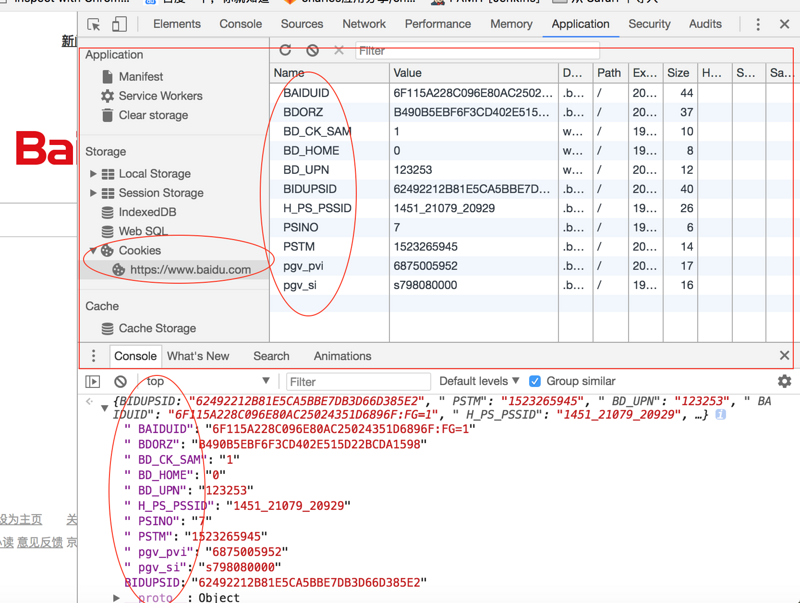The image size is (800, 603).
Task: Activate the inspect element picker icon
Action: 94,24
